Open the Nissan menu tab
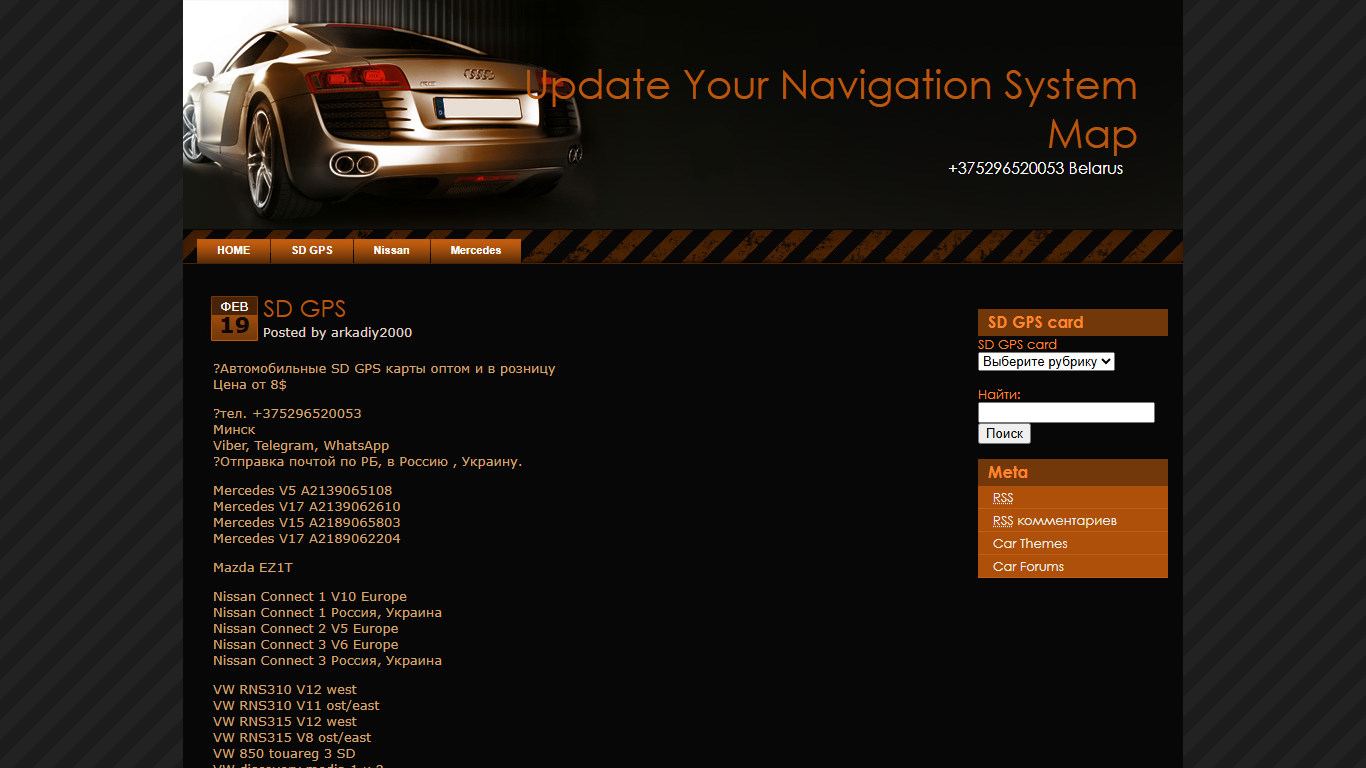 (x=391, y=251)
